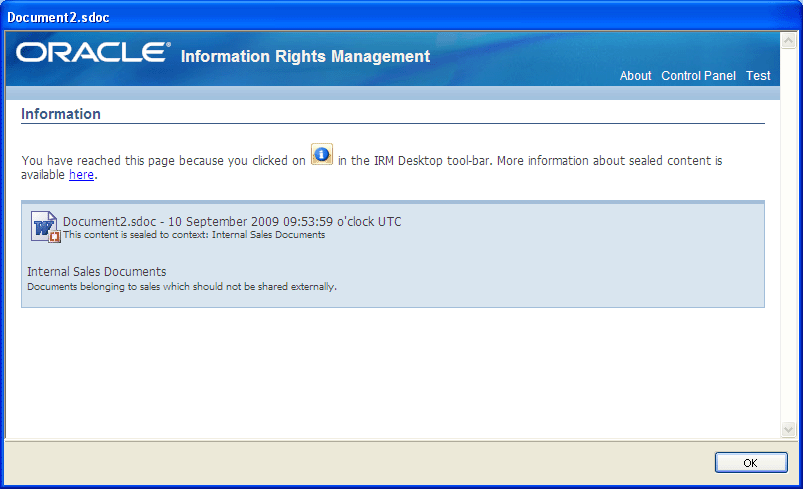Click the 'Information Rights Management' header title

[305, 56]
